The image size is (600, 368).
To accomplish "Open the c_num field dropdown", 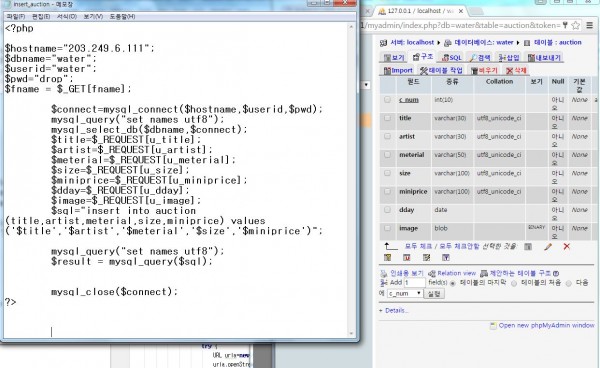I will [x=405, y=293].
